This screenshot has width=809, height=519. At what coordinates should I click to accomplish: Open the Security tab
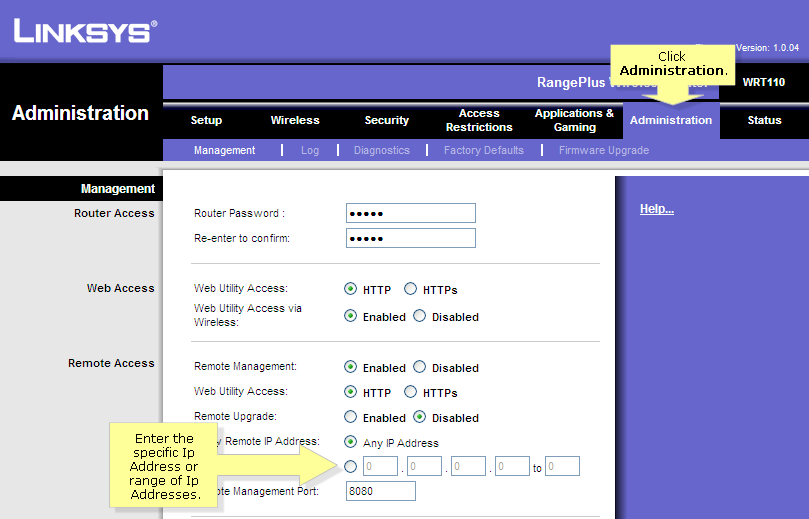(386, 121)
